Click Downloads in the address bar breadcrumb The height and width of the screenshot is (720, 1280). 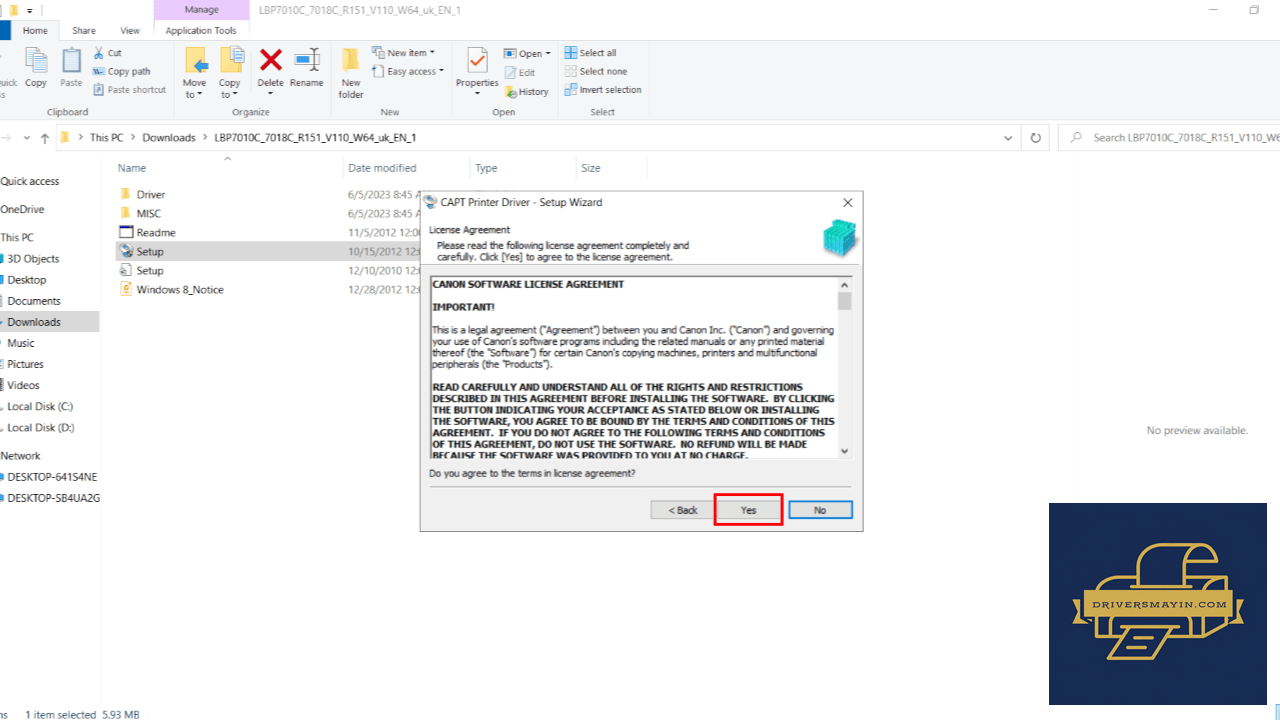[x=169, y=138]
